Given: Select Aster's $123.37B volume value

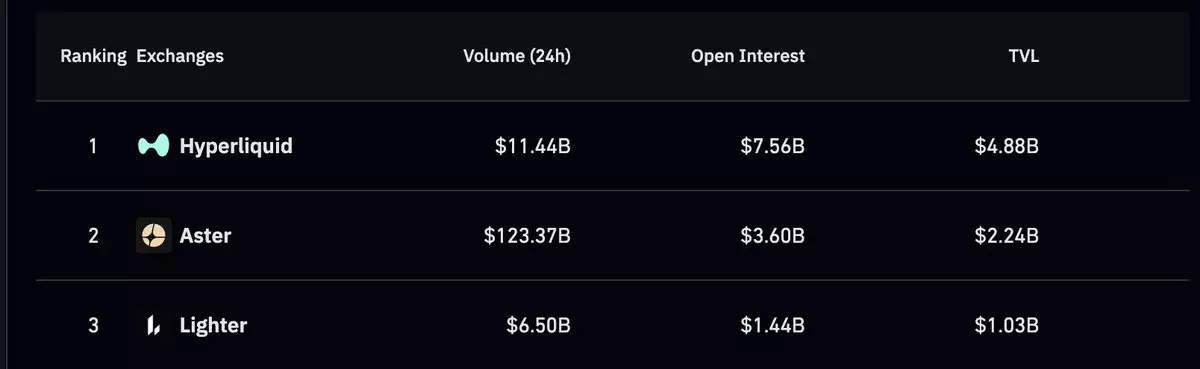Looking at the screenshot, I should coord(528,236).
